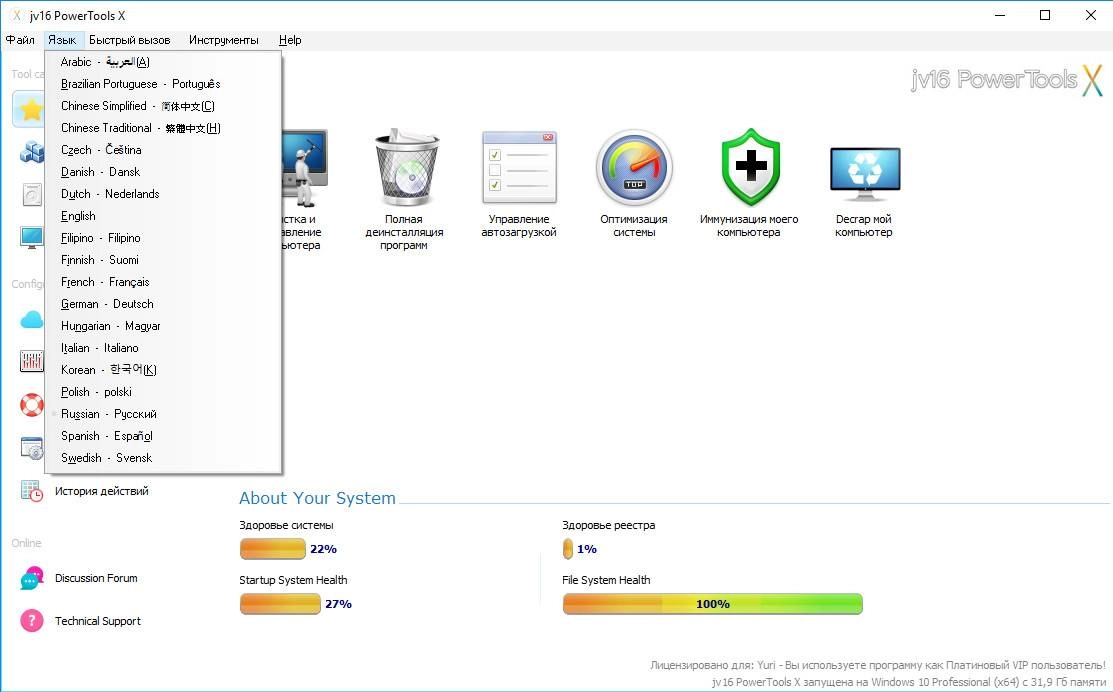Click the Оптимизация системы label
1113x692 pixels.
click(634, 226)
